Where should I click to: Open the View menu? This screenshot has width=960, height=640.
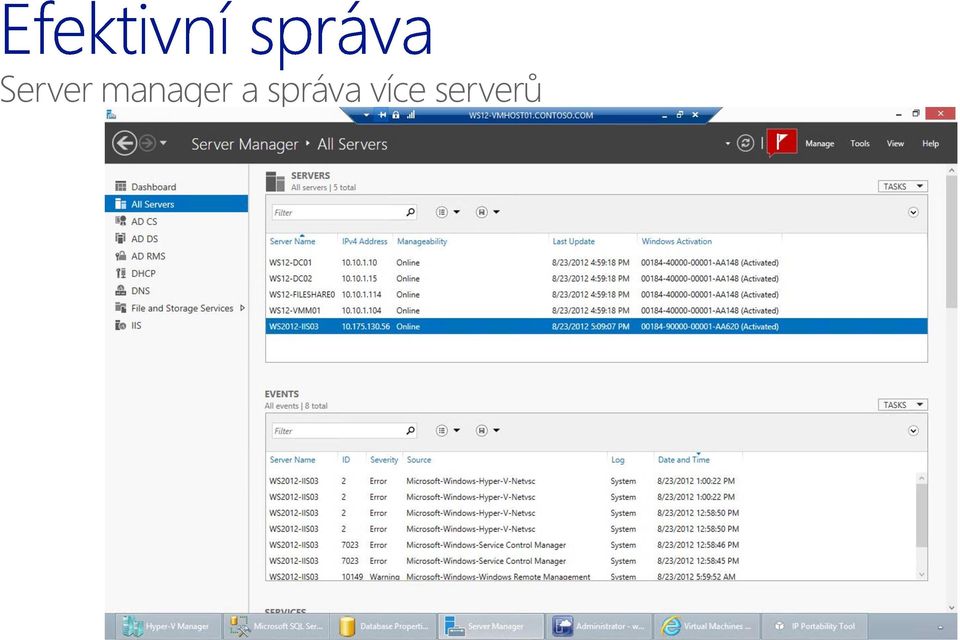pyautogui.click(x=895, y=143)
